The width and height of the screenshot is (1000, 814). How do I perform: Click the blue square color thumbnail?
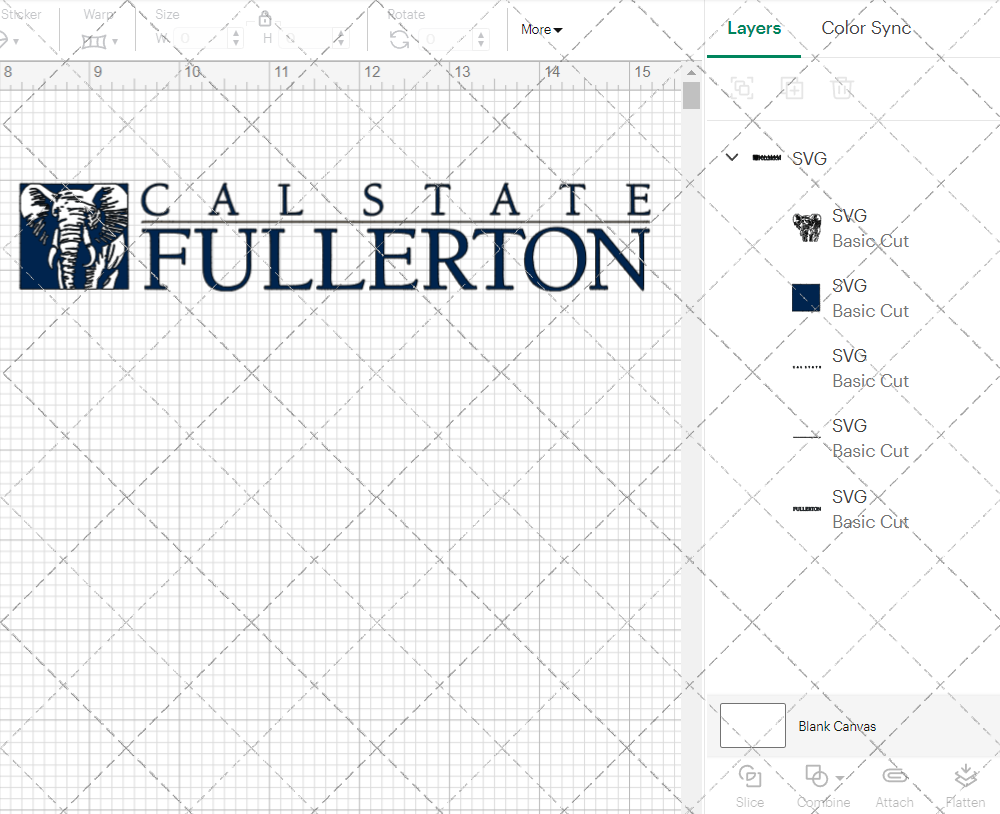click(x=806, y=297)
